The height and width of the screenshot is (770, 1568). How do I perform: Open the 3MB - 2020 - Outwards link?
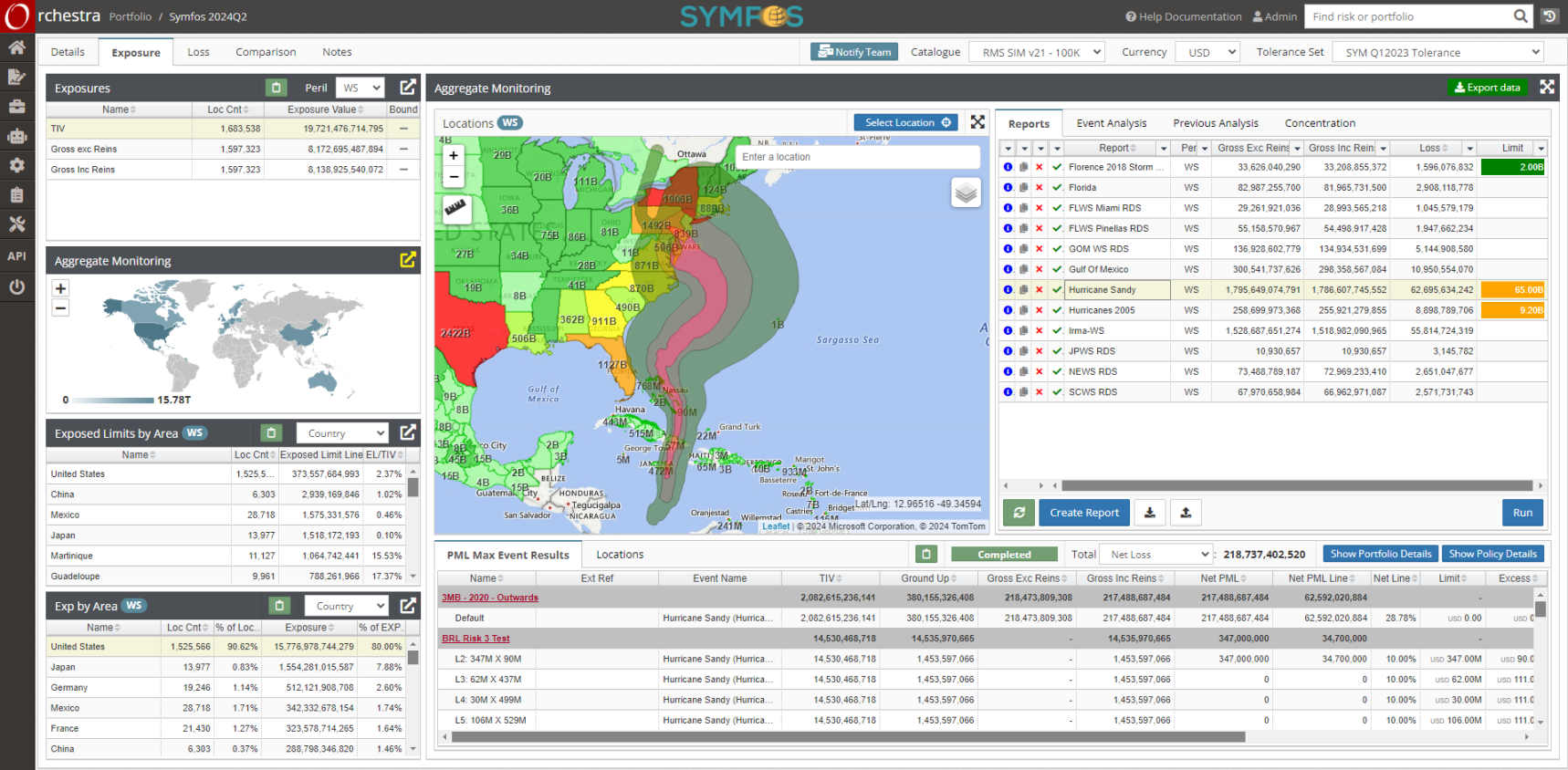pyautogui.click(x=490, y=598)
